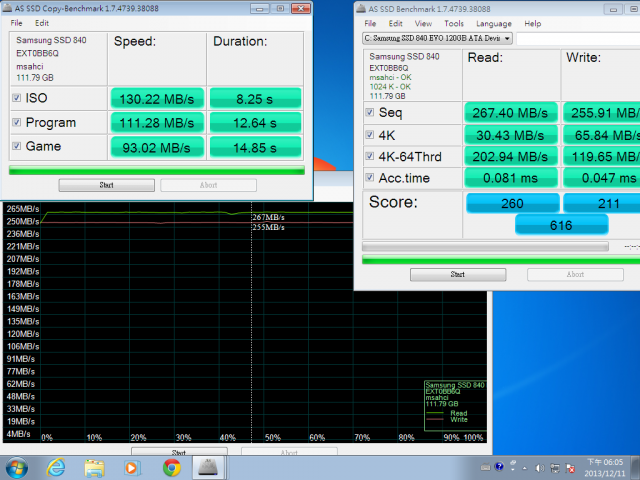Click the volume speaker icon in the tray
Image resolution: width=640 pixels, height=480 pixels.
tap(540, 468)
